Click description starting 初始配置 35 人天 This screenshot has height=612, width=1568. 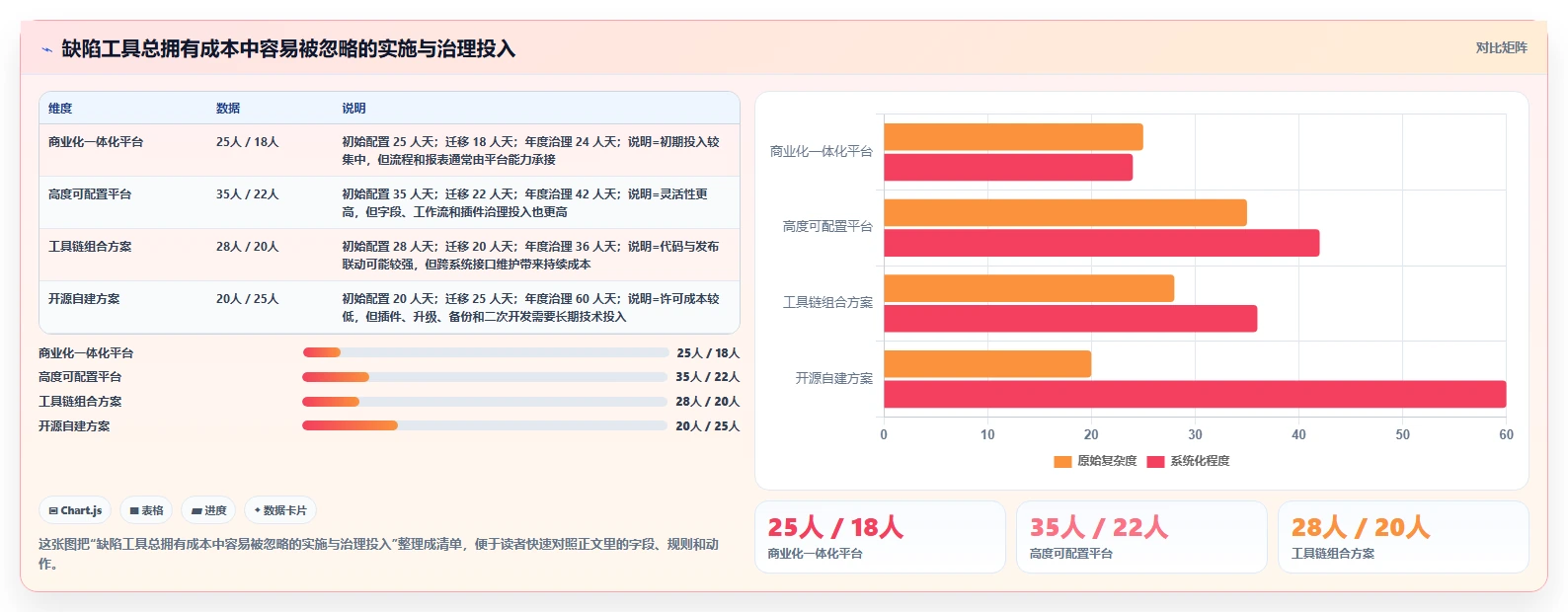525,203
